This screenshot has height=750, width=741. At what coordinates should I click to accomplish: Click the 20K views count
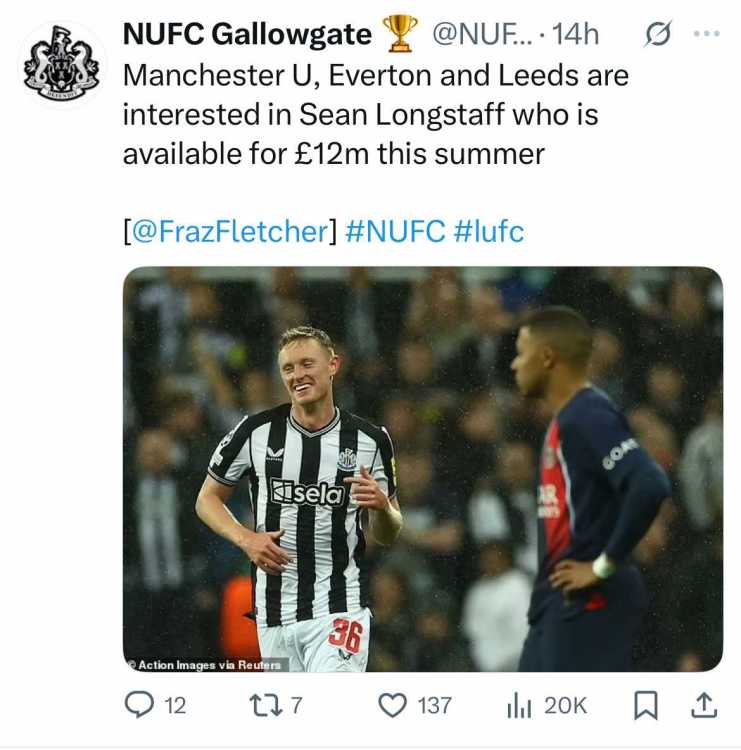click(565, 706)
